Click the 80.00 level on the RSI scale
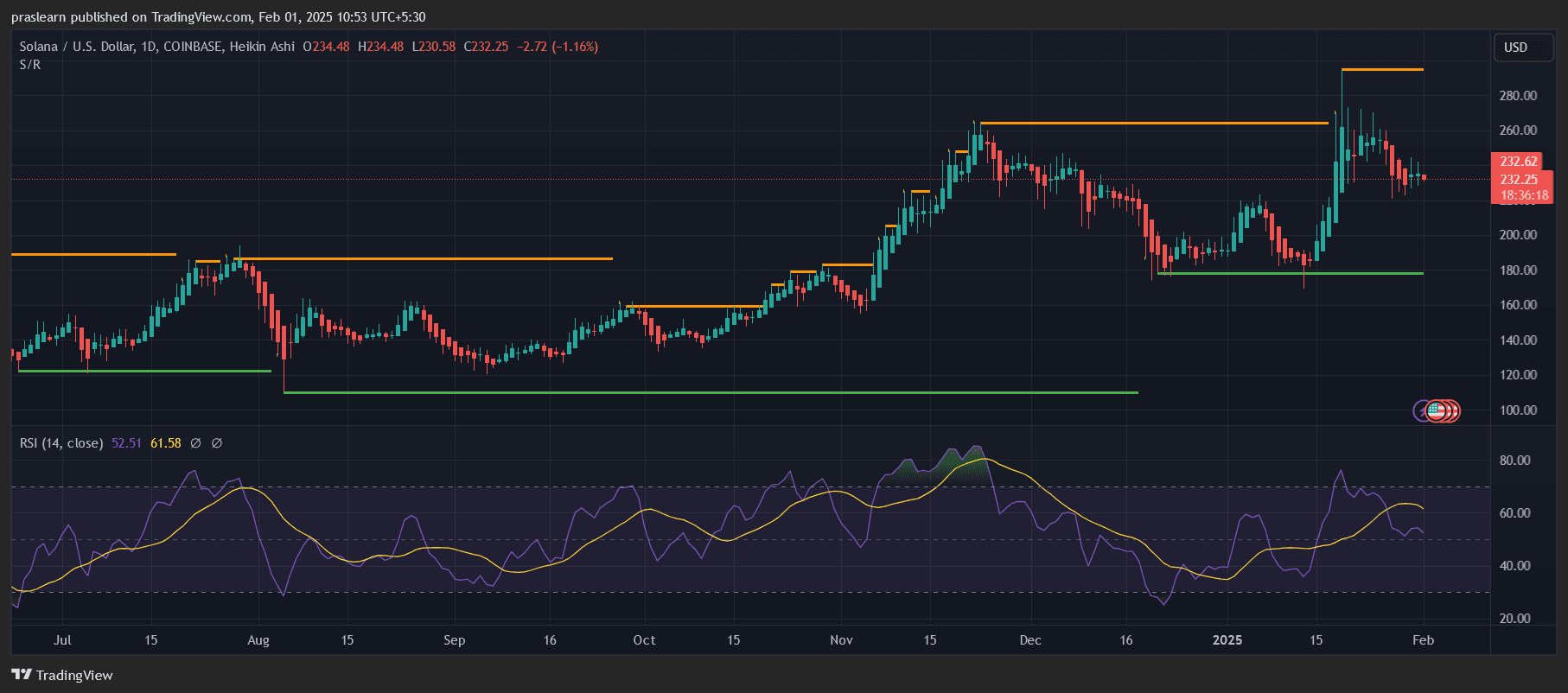The height and width of the screenshot is (693, 1568). coord(1514,461)
